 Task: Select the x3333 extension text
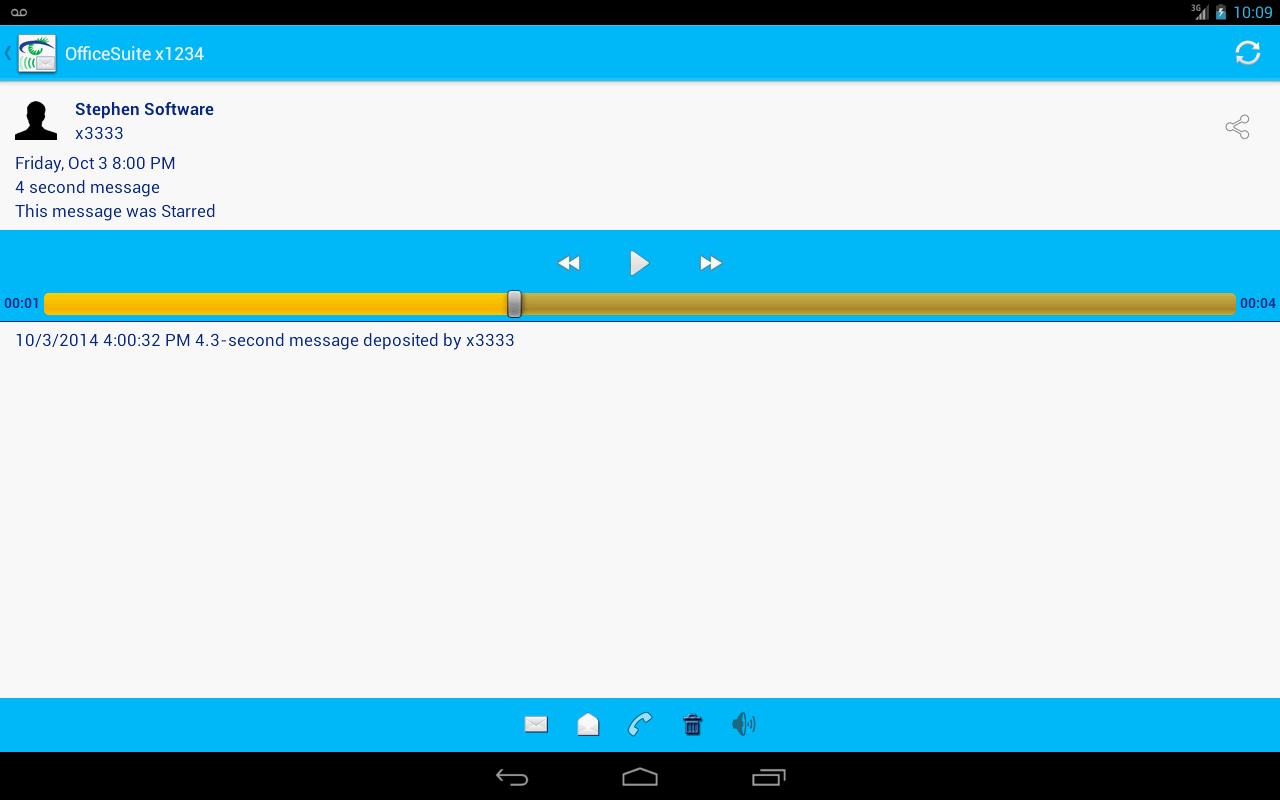pos(100,133)
